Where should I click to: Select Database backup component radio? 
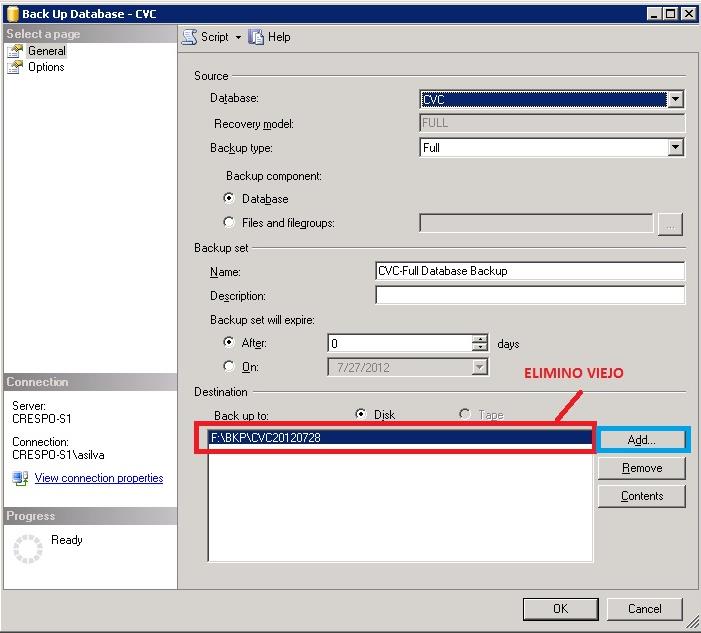pyautogui.click(x=229, y=198)
